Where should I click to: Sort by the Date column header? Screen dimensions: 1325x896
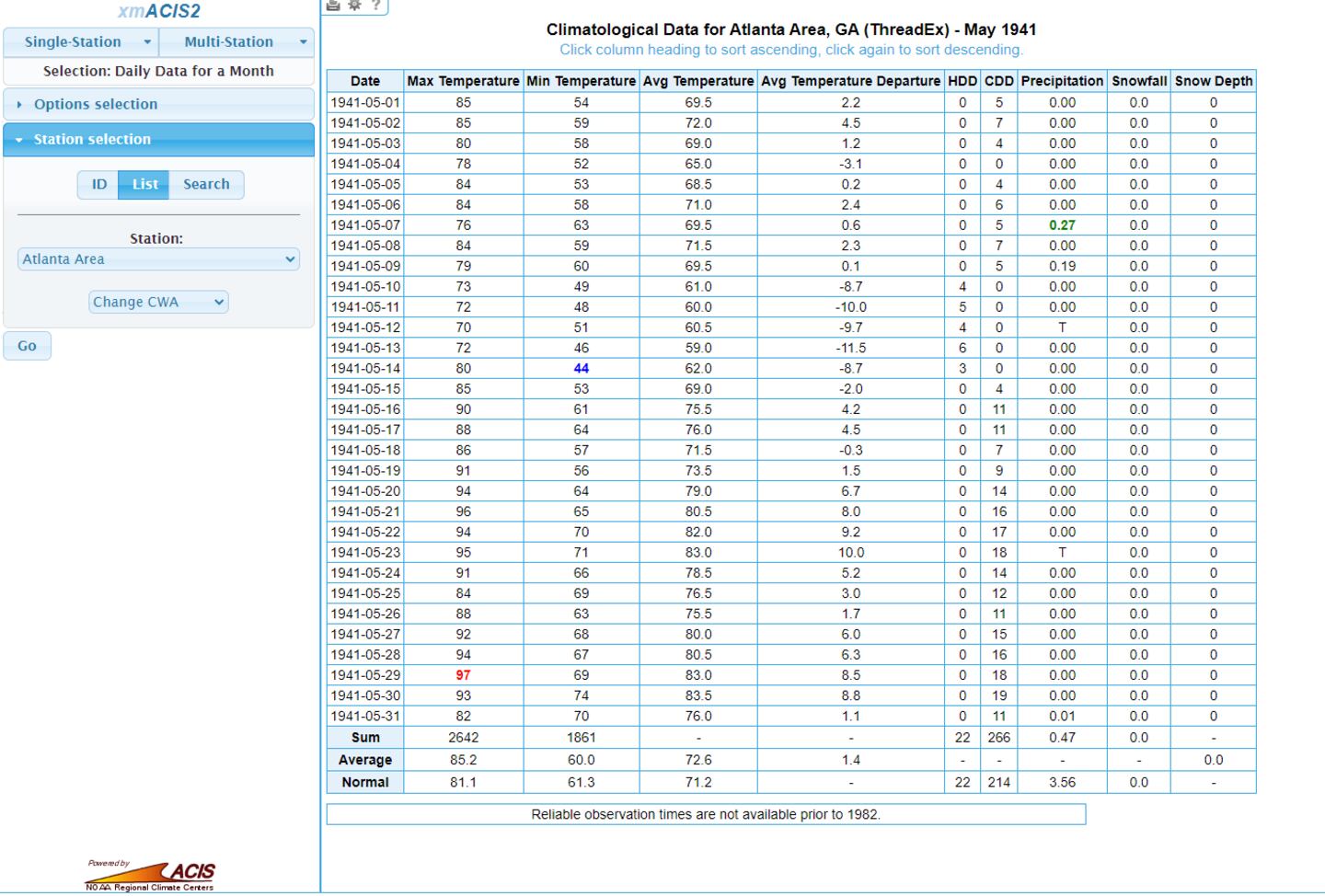(x=364, y=81)
